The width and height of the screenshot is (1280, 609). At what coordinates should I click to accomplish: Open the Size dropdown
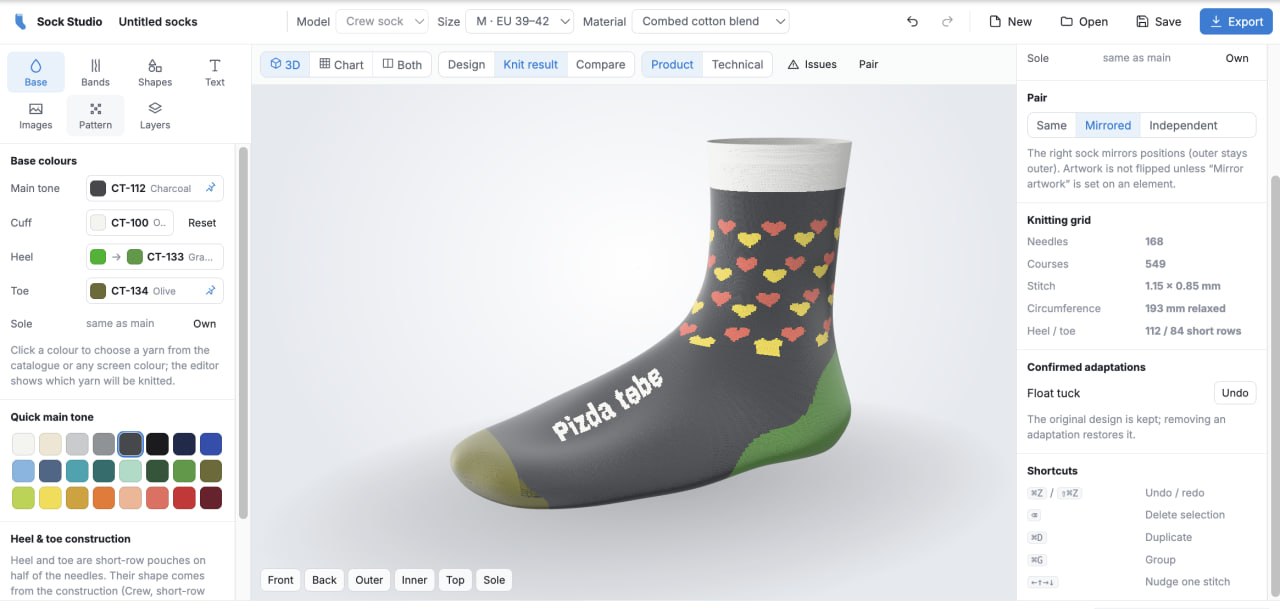point(519,21)
